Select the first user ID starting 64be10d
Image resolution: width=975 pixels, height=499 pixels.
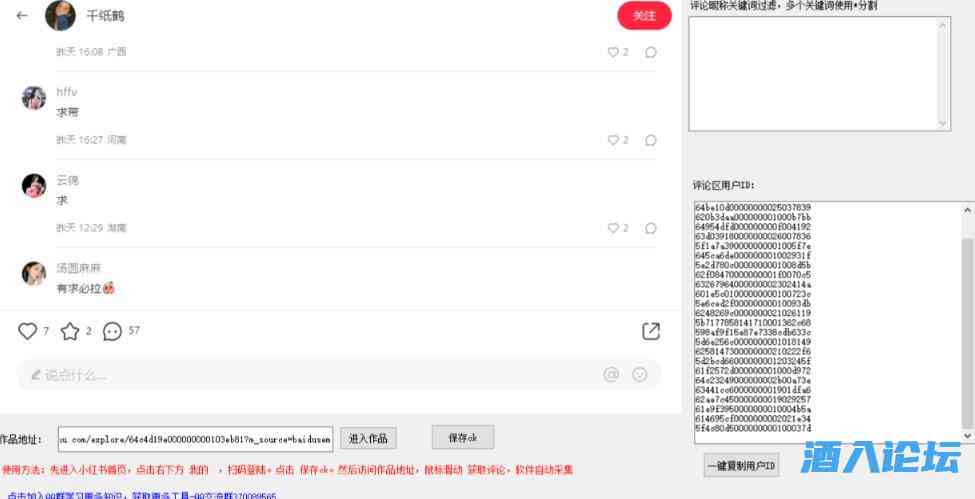click(x=753, y=207)
